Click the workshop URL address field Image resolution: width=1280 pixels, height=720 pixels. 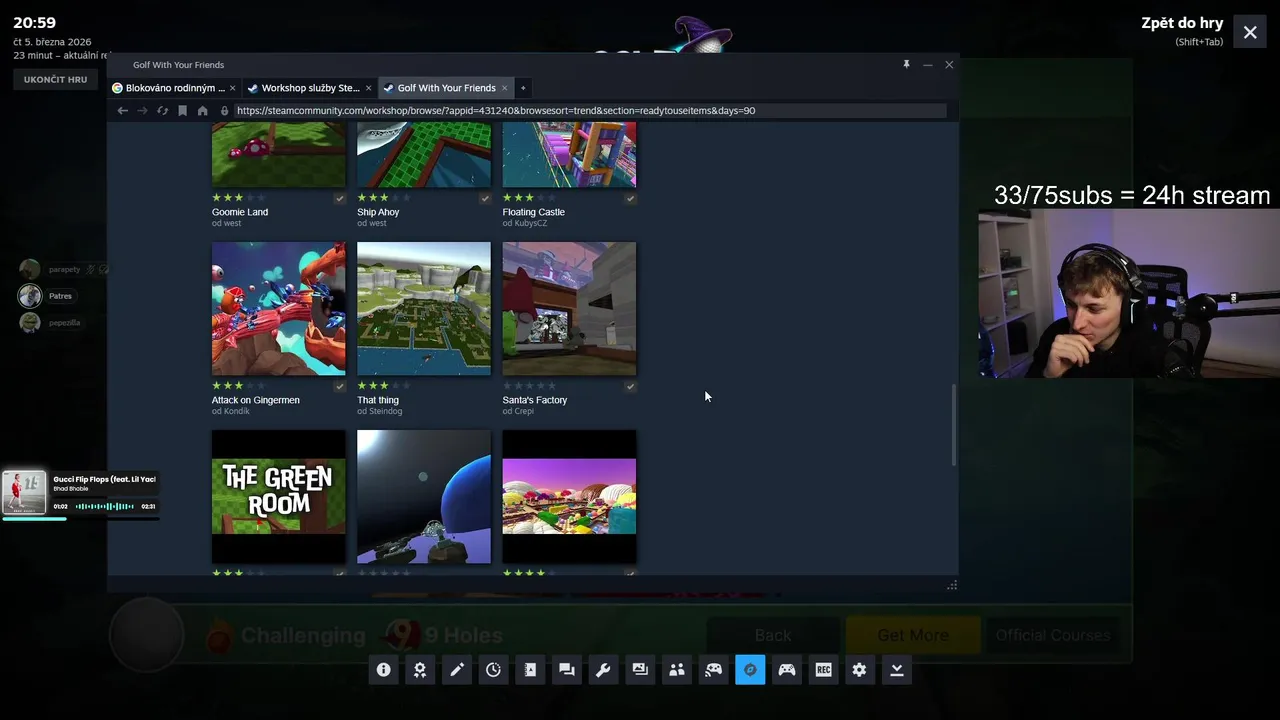(590, 111)
